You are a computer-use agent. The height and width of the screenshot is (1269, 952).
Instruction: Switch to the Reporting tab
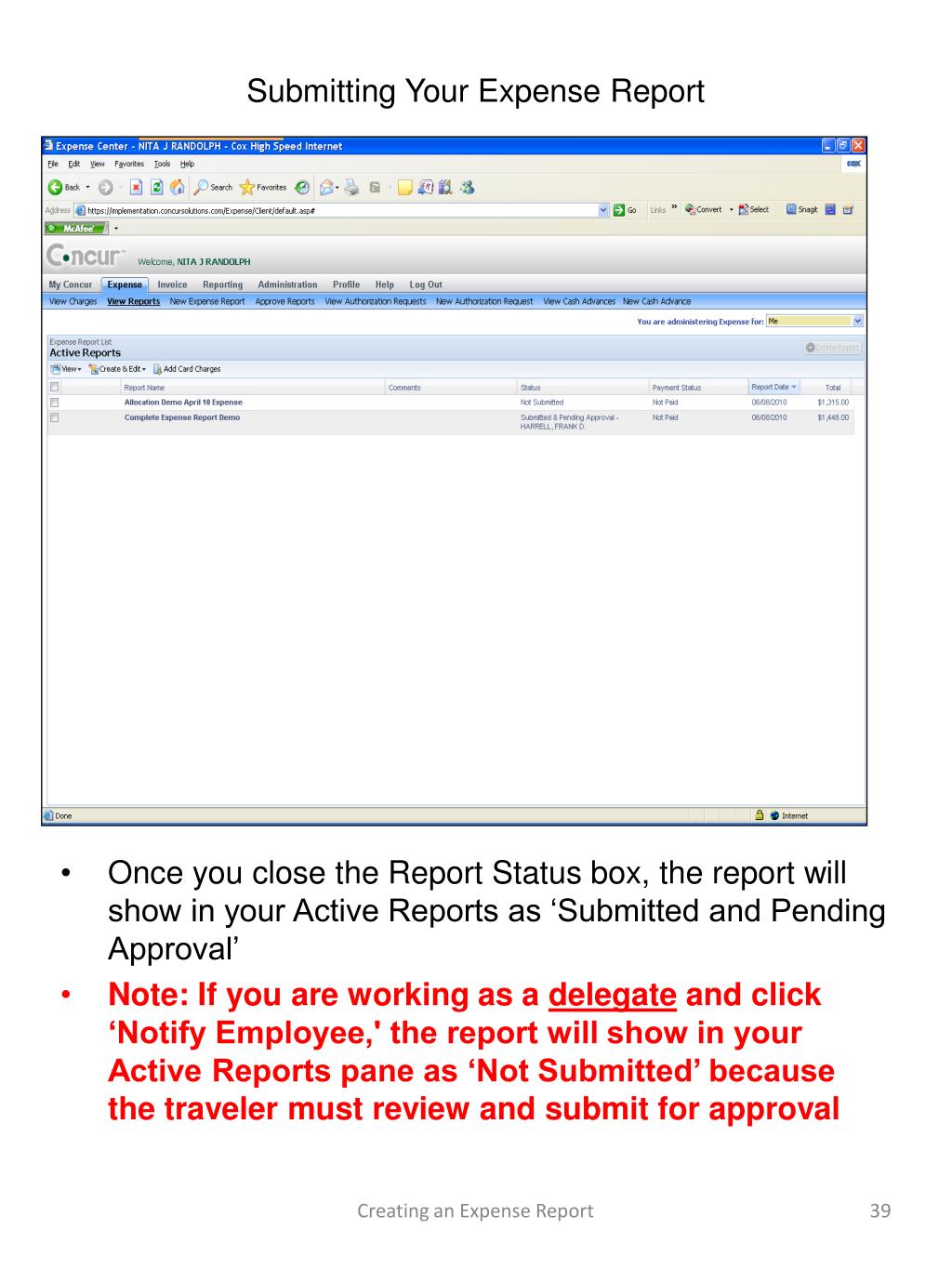coord(222,284)
